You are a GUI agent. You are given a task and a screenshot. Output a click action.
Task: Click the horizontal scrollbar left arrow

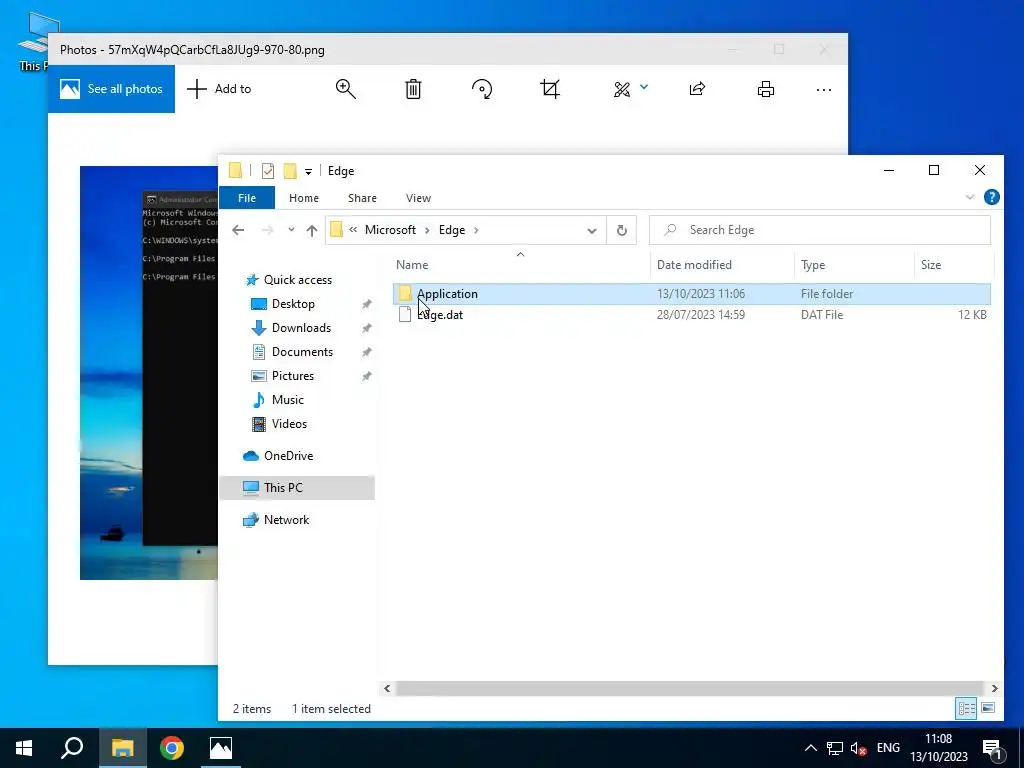pos(387,688)
